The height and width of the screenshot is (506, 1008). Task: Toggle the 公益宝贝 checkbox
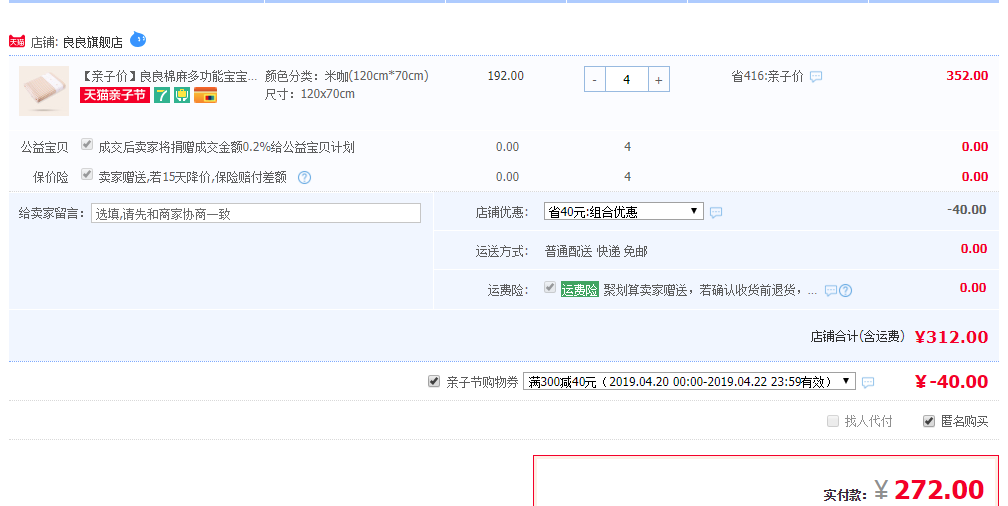[x=87, y=145]
